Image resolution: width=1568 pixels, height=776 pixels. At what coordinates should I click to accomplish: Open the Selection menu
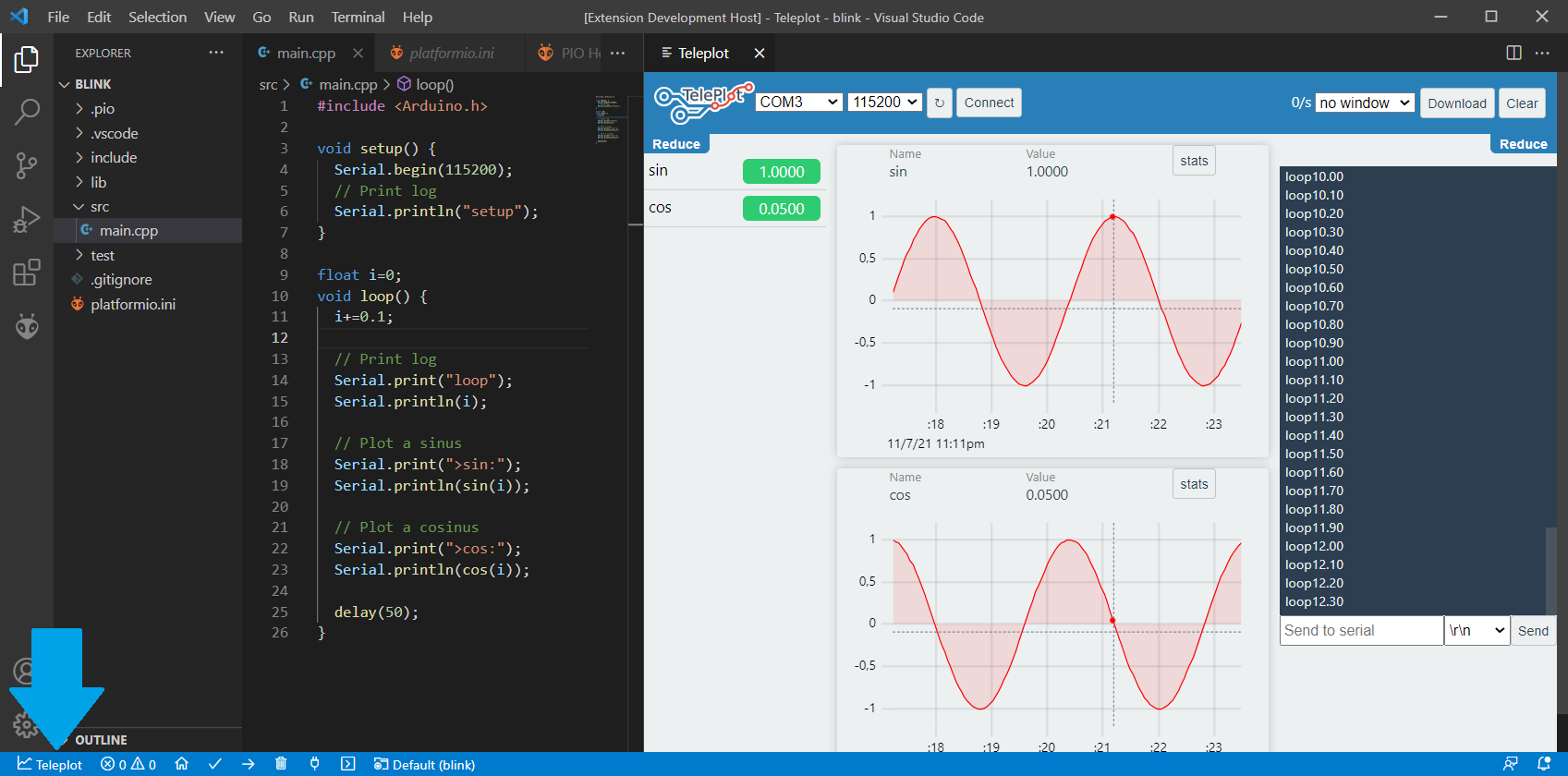click(157, 17)
